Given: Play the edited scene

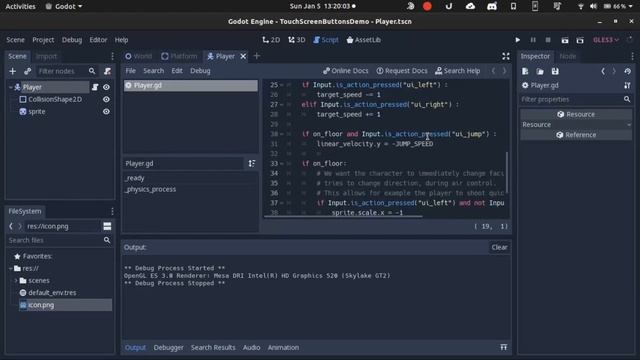Looking at the screenshot, I should 564,40.
